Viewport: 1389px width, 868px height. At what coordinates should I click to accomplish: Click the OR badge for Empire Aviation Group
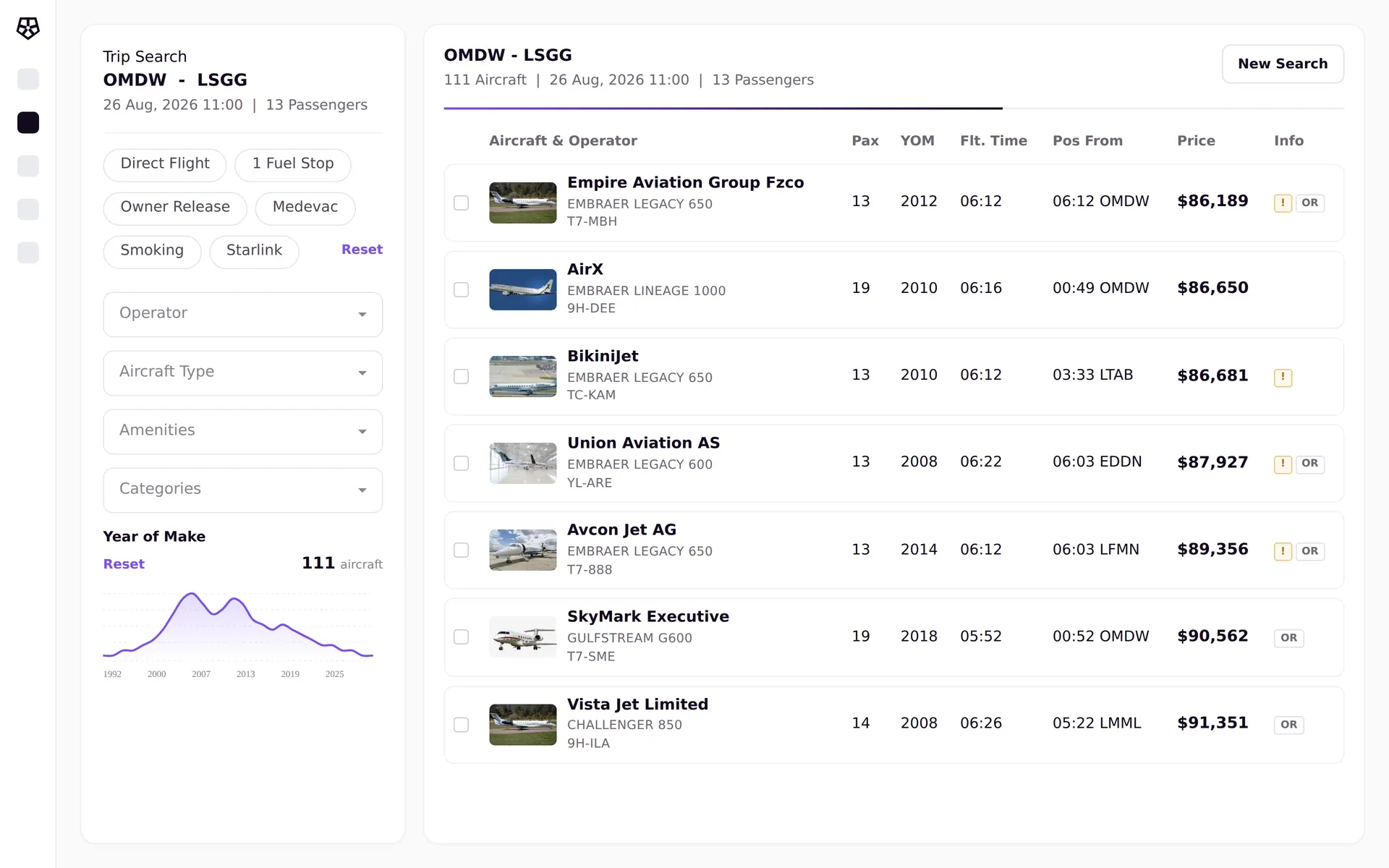[1309, 203]
